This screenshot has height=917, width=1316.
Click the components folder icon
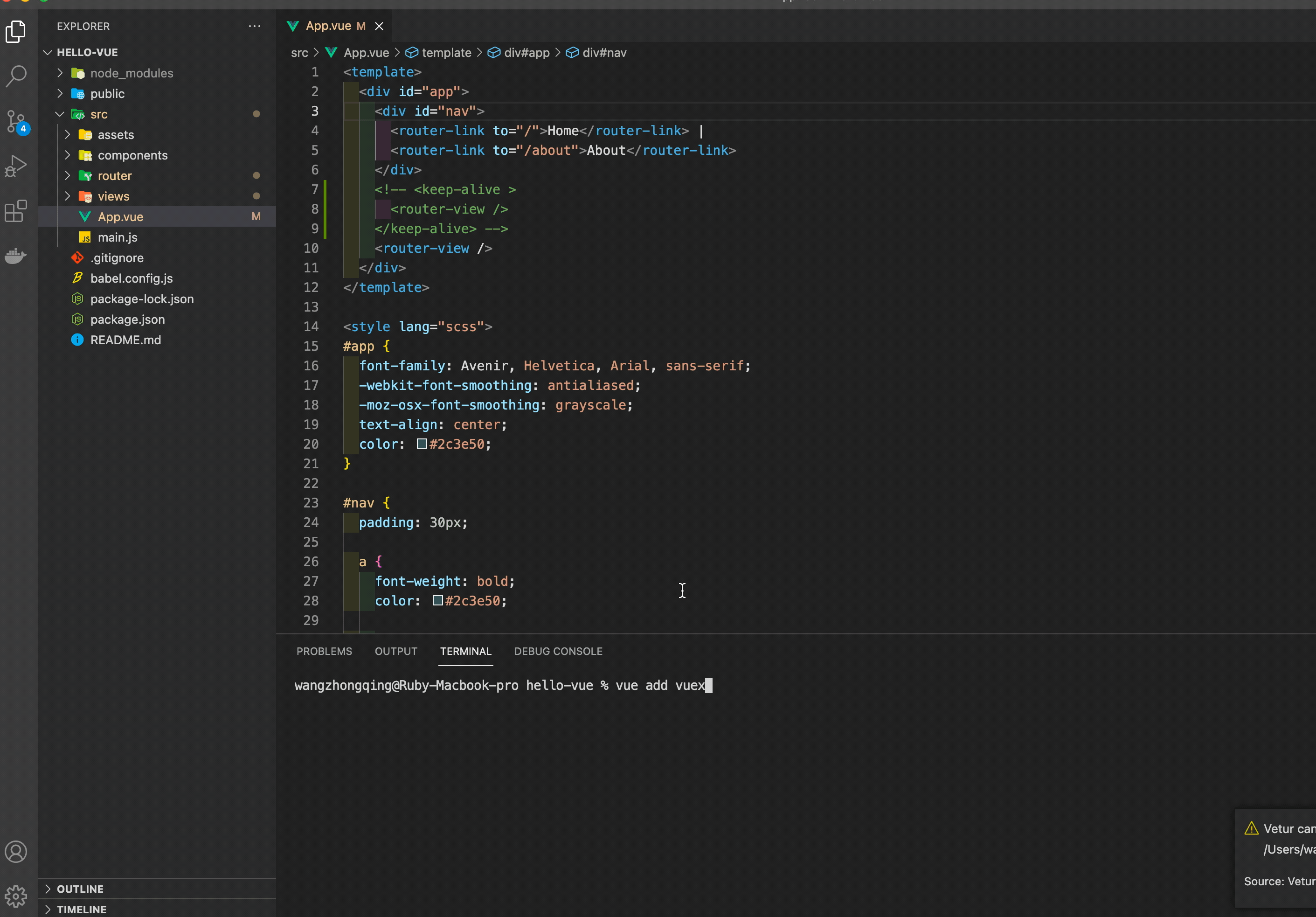coord(85,155)
